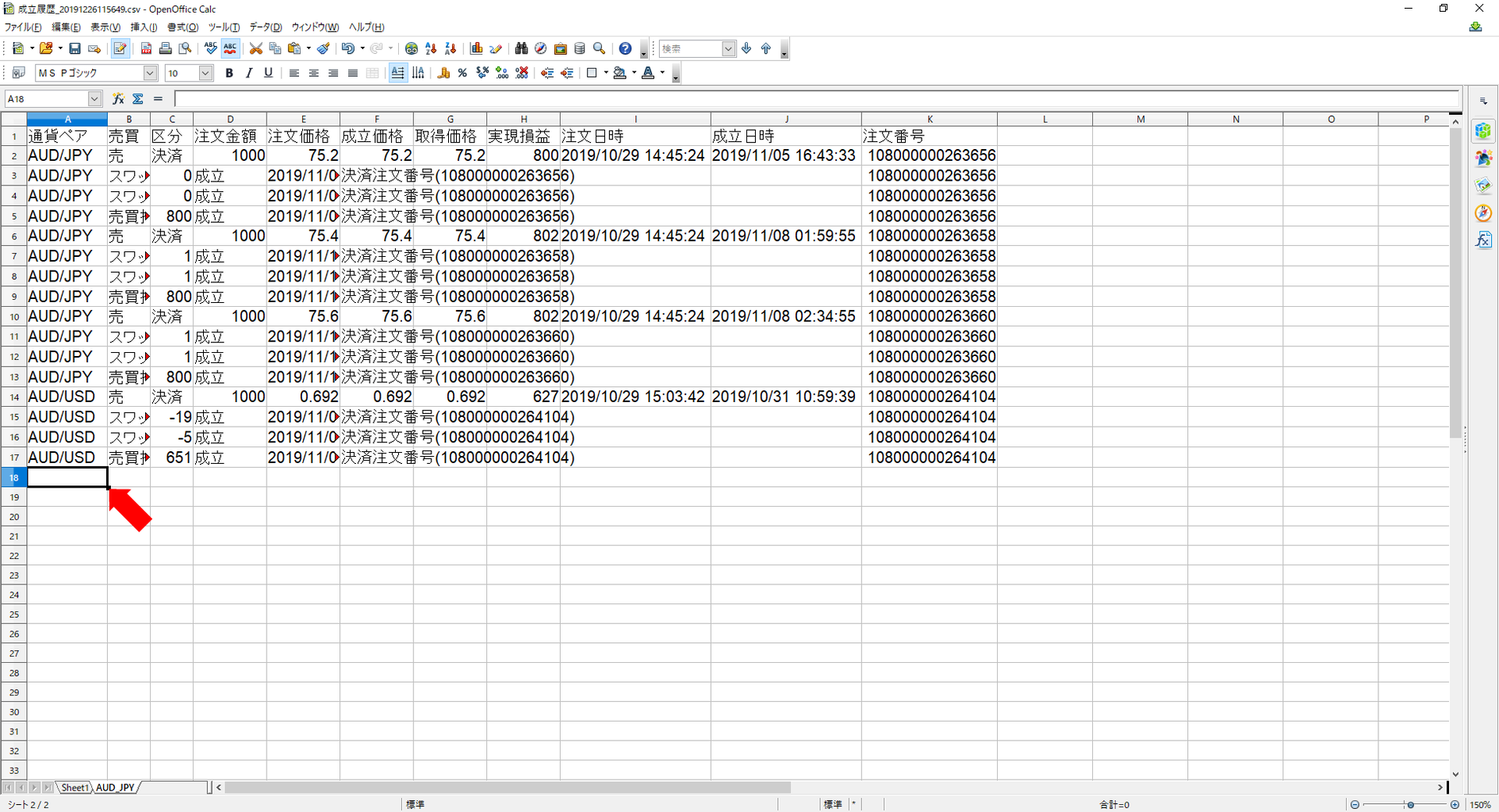
Task: Select column K header
Action: (930, 120)
